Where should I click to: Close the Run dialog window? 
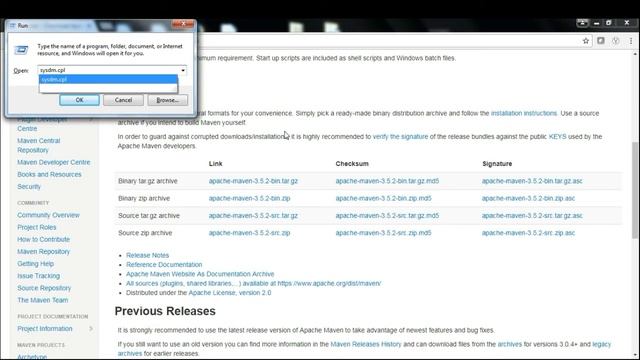coord(183,24)
